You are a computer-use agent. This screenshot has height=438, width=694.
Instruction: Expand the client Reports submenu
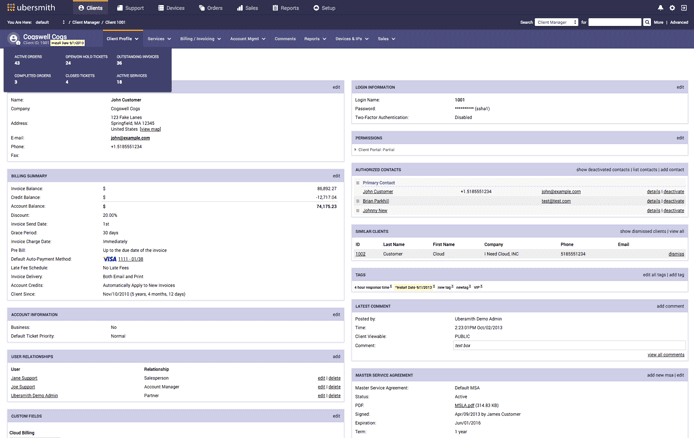pyautogui.click(x=315, y=39)
